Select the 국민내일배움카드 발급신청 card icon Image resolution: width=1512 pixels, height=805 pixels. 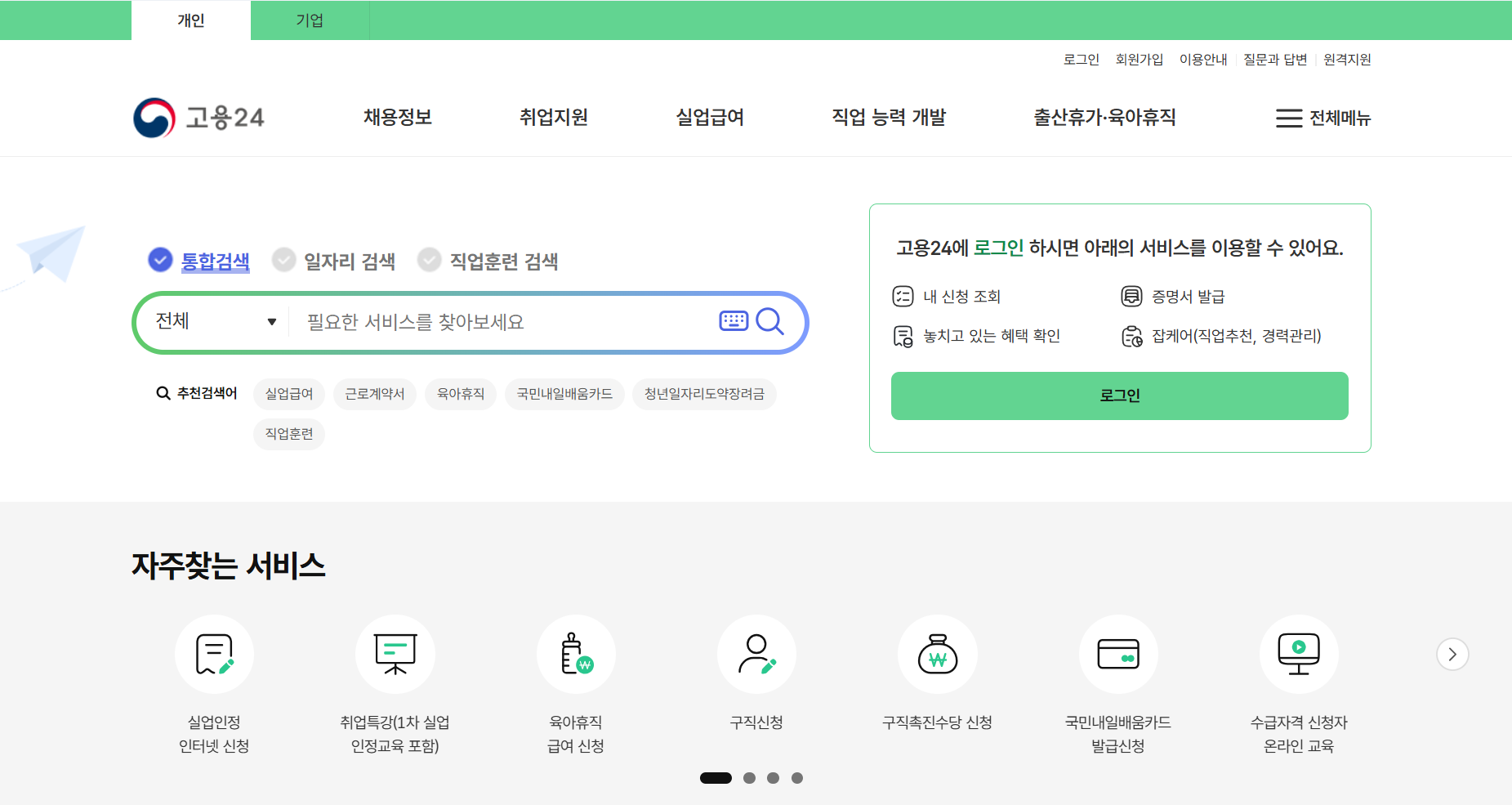(x=1118, y=654)
